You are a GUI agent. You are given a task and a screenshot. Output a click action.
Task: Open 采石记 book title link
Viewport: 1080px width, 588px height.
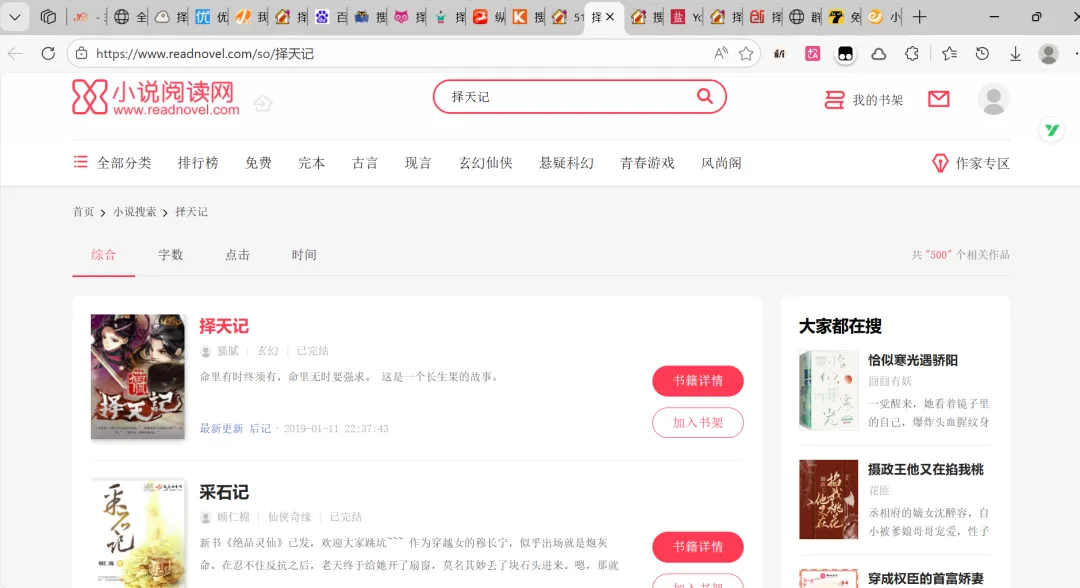(x=224, y=492)
